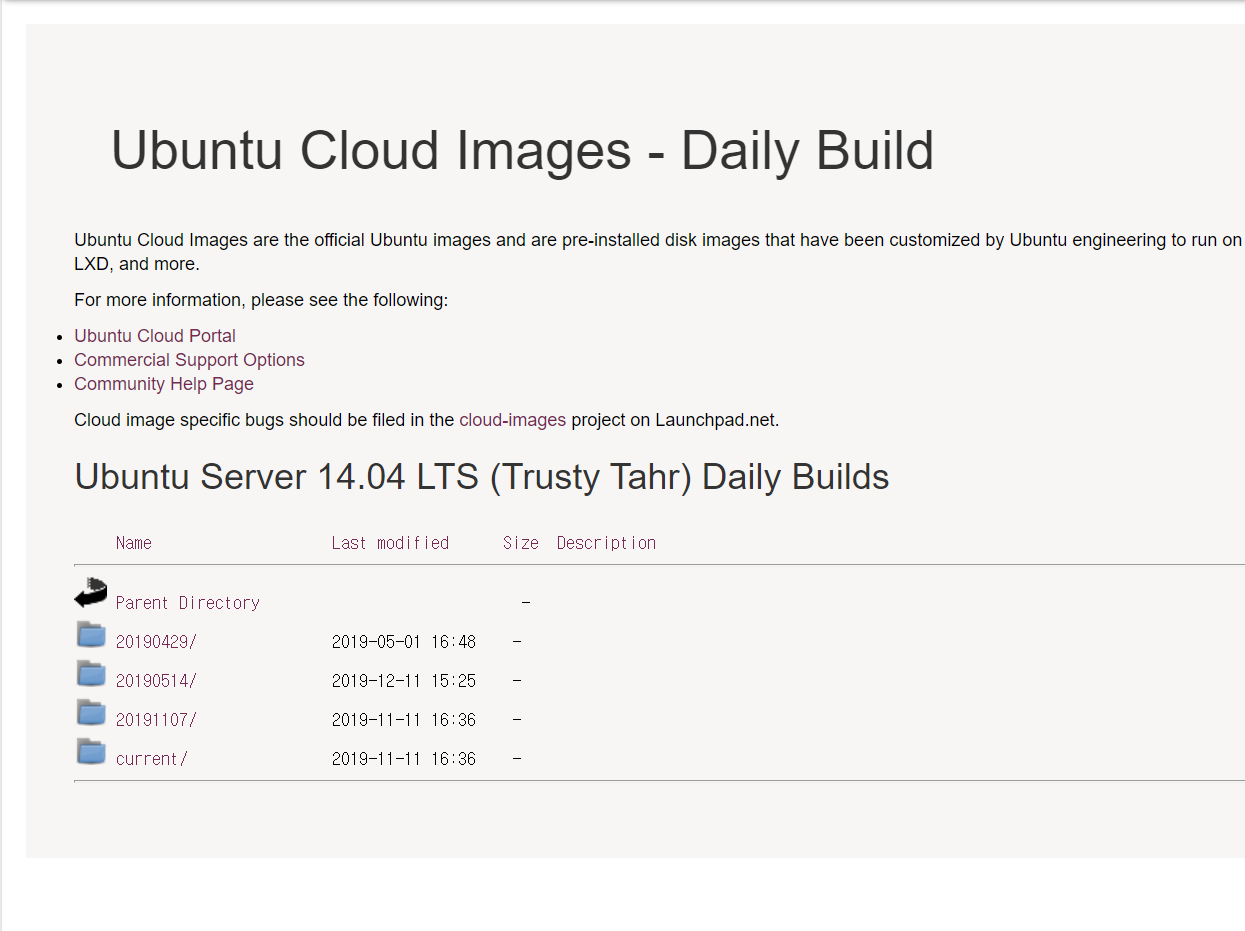Screen dimensions: 1245x931
Task: Sort listing by Description column header
Action: [x=606, y=543]
